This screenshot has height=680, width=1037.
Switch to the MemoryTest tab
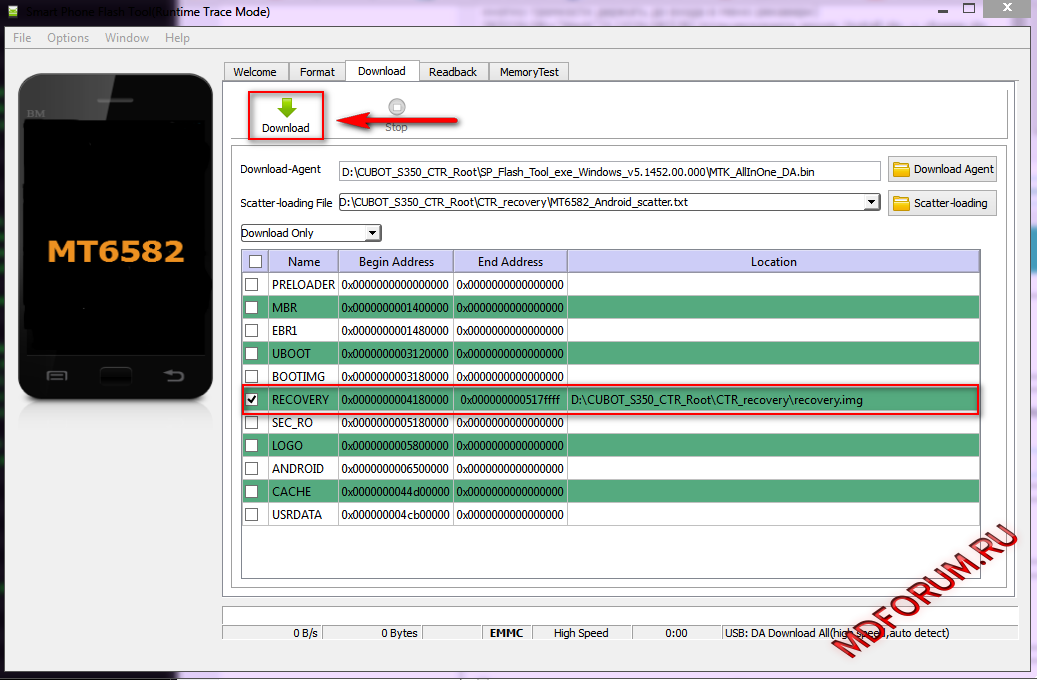[x=529, y=72]
